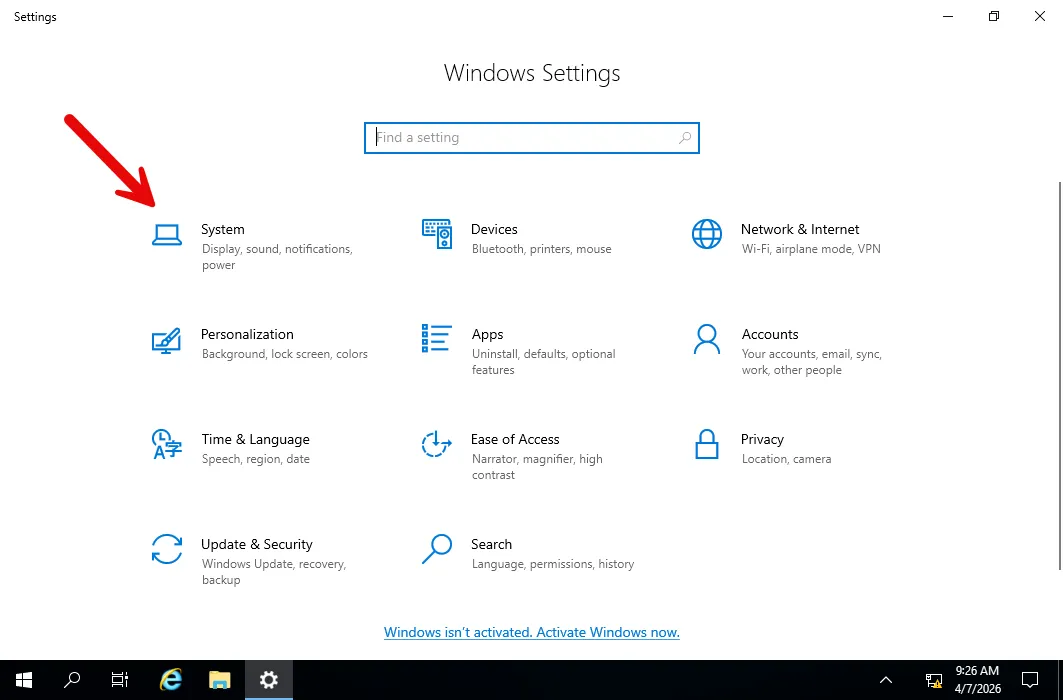
Task: Click the taskbar clock showing 9:26 AM
Action: (x=977, y=680)
